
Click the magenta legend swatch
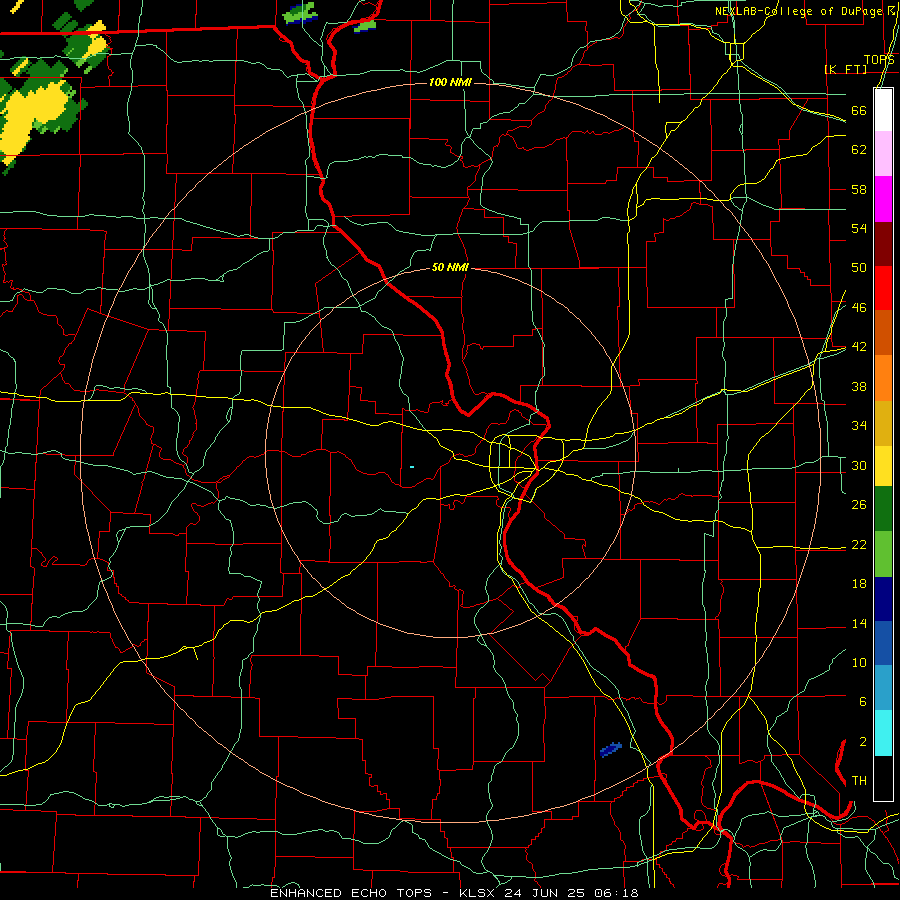(x=883, y=199)
